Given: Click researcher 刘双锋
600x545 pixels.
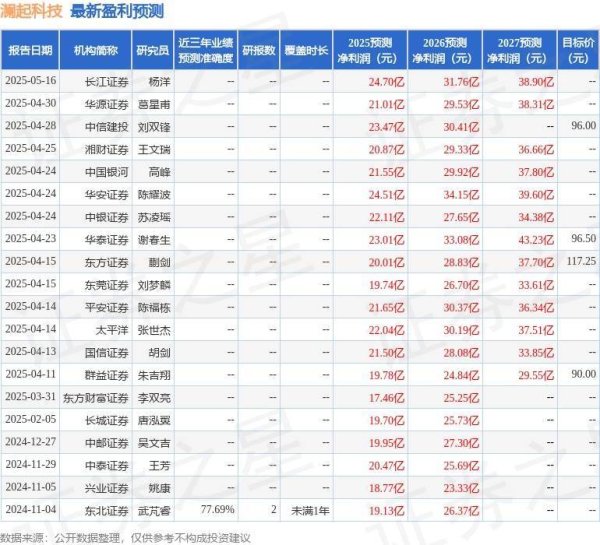Looking at the screenshot, I should click(x=154, y=127).
